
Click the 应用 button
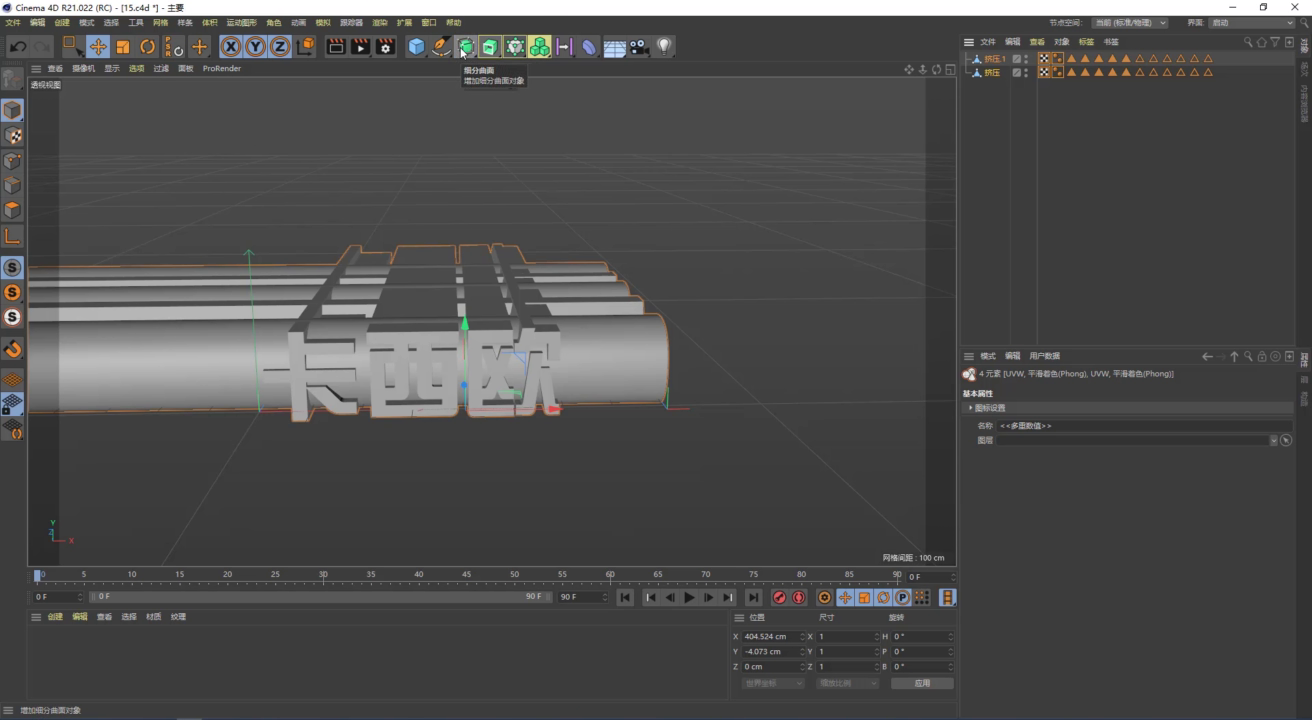[921, 683]
